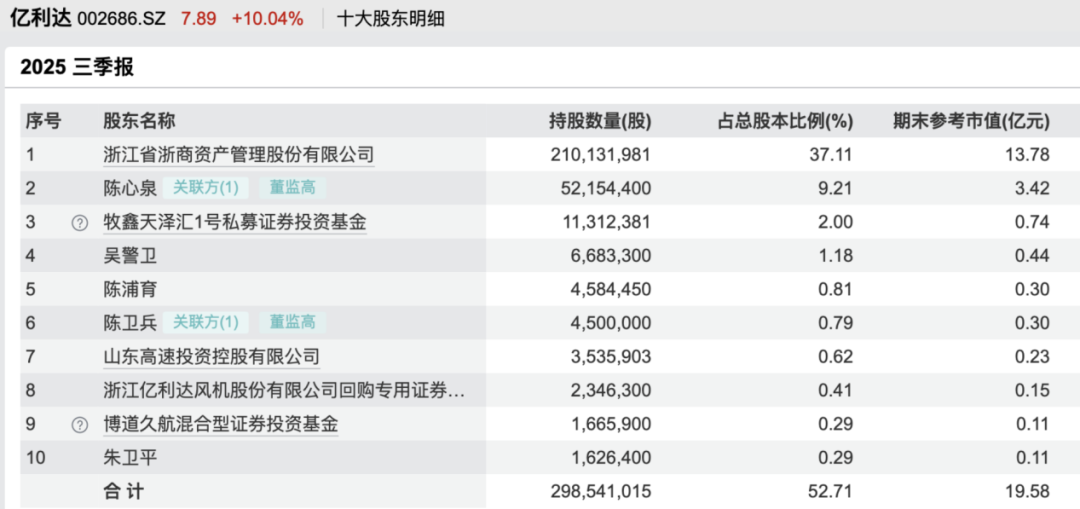Open 博道久航混合型证券投资基金 link
1080x509 pixels.
pyautogui.click(x=221, y=424)
